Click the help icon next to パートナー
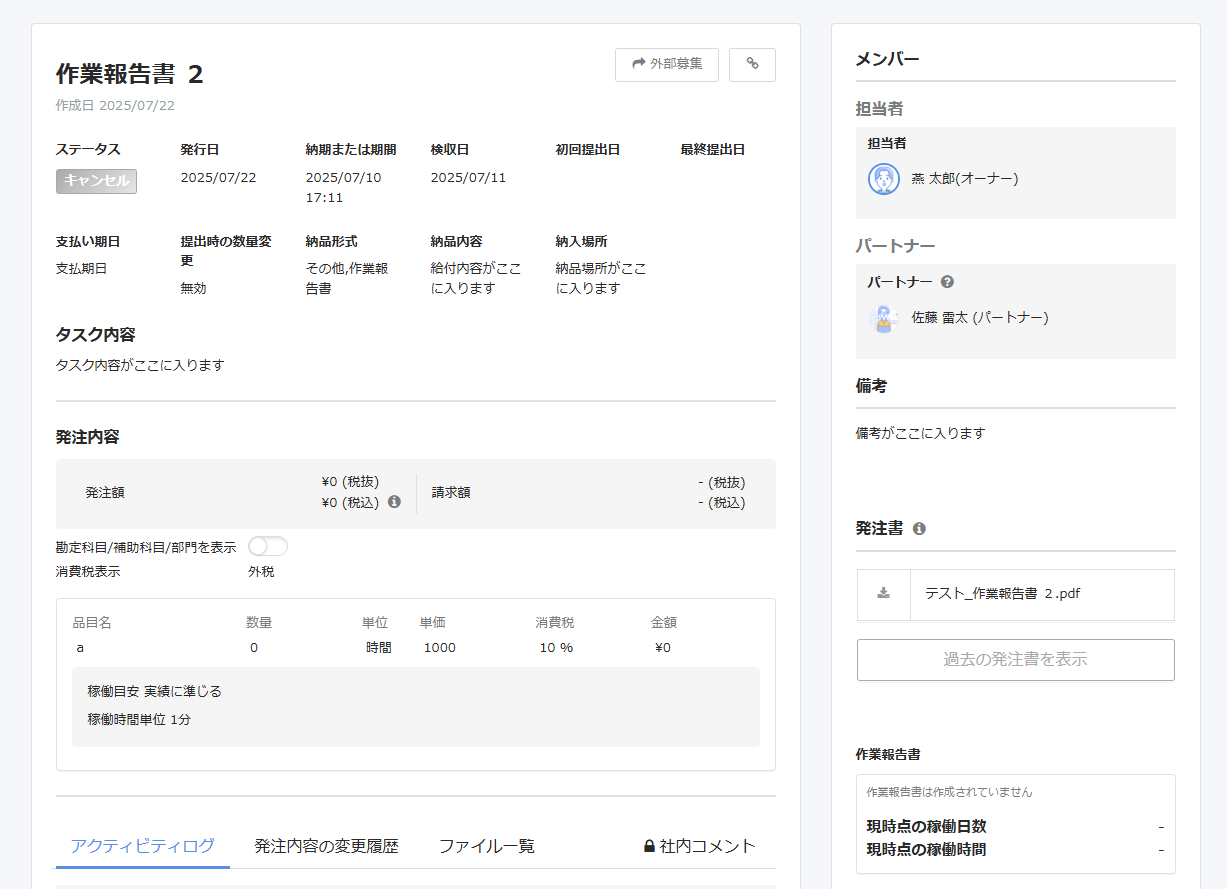The width and height of the screenshot is (1227, 889). pyautogui.click(x=947, y=282)
